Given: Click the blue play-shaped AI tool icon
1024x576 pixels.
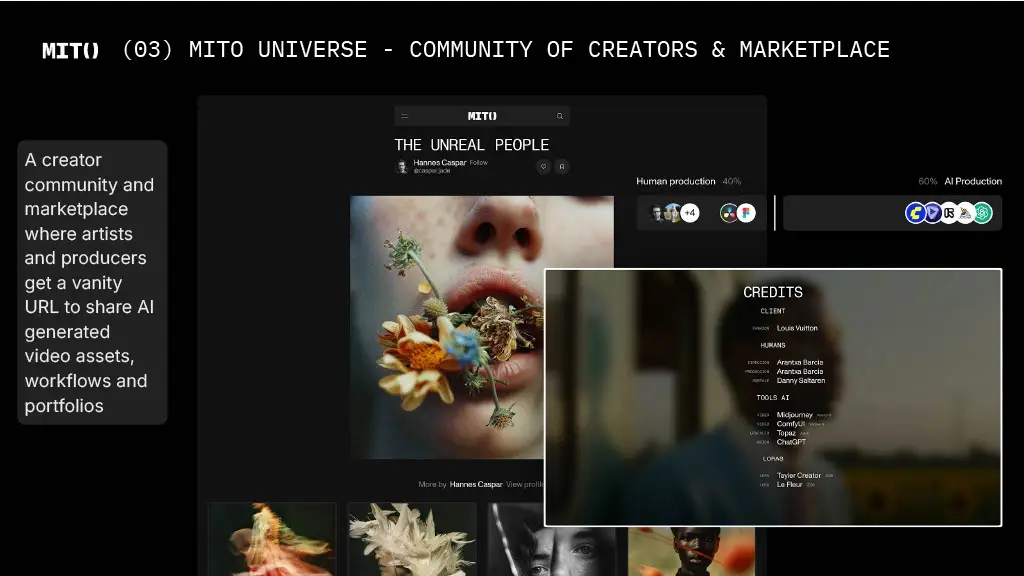Looking at the screenshot, I should 932,213.
